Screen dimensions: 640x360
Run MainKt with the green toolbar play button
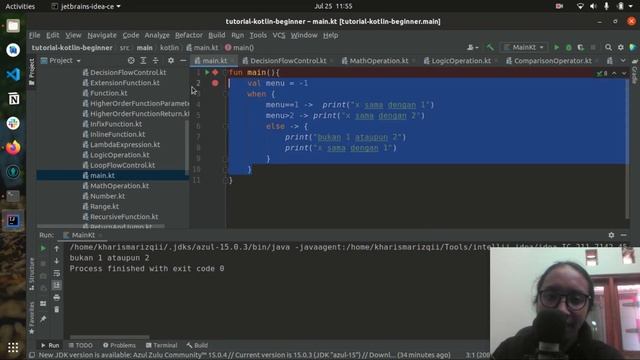[556, 47]
